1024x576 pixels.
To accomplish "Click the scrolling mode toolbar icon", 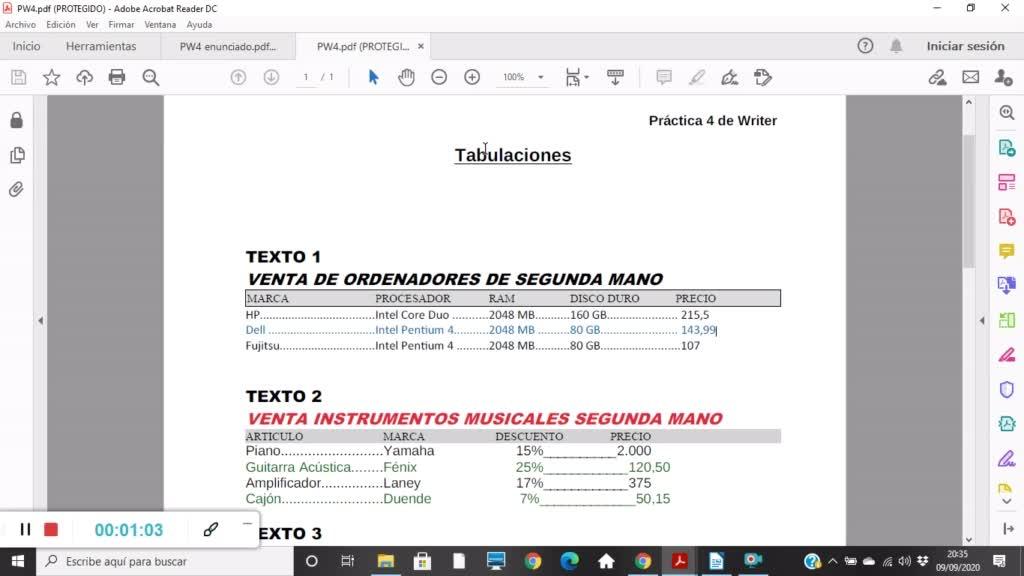I will (x=615, y=77).
